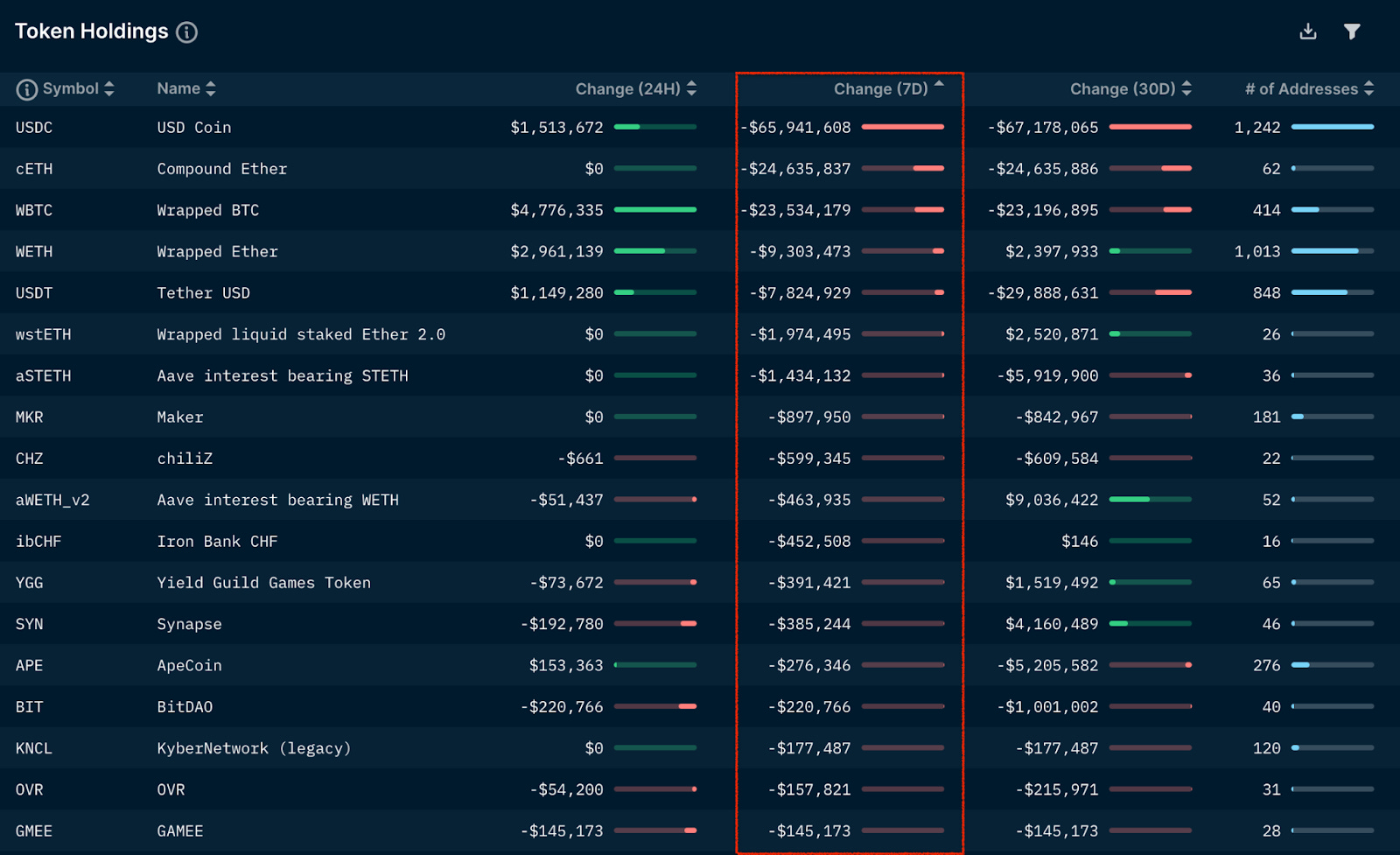This screenshot has width=1400, height=855.
Task: Select the WBTC symbol cell
Action: (34, 210)
